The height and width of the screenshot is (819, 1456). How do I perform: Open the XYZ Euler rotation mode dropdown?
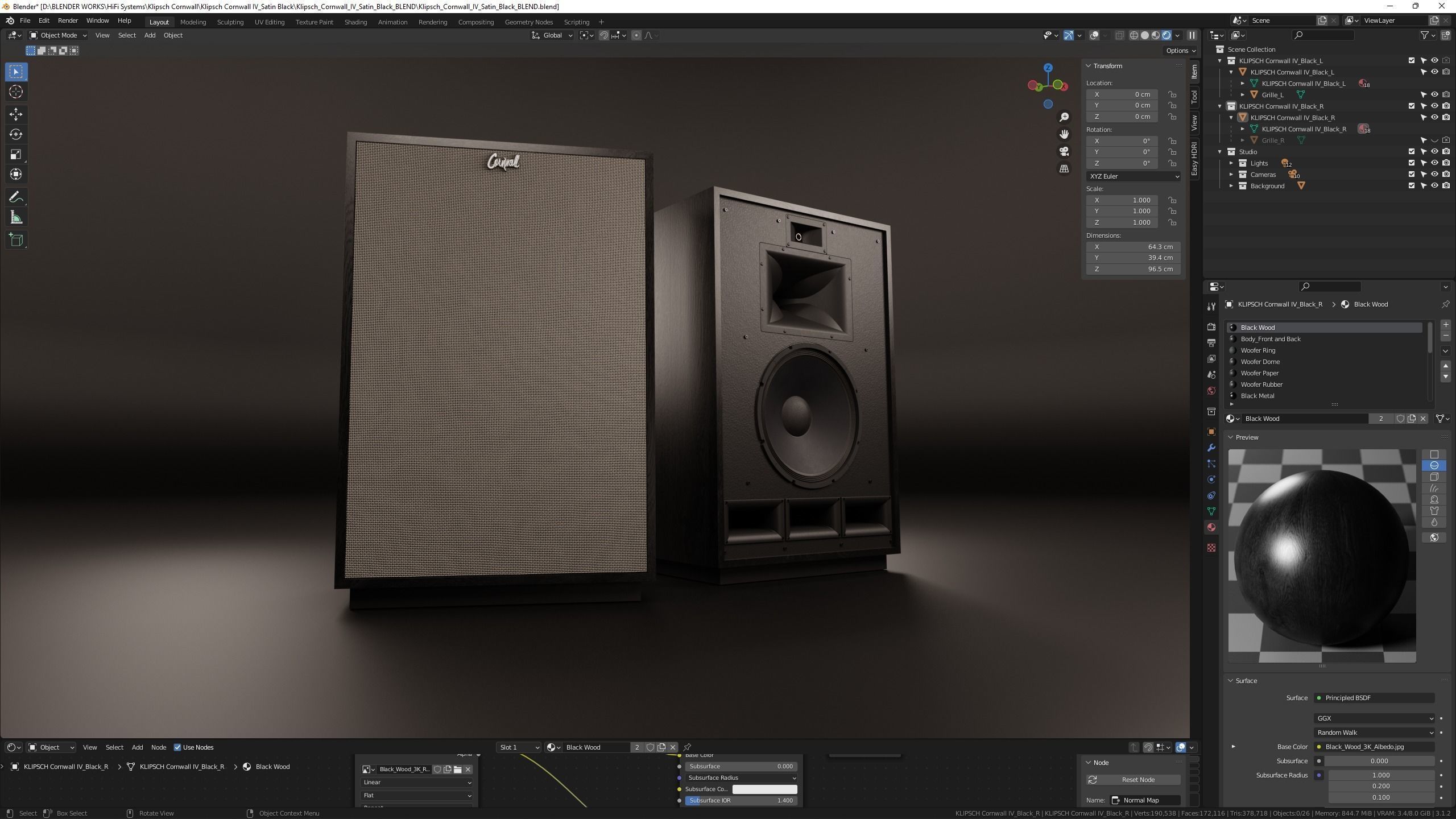click(x=1133, y=176)
